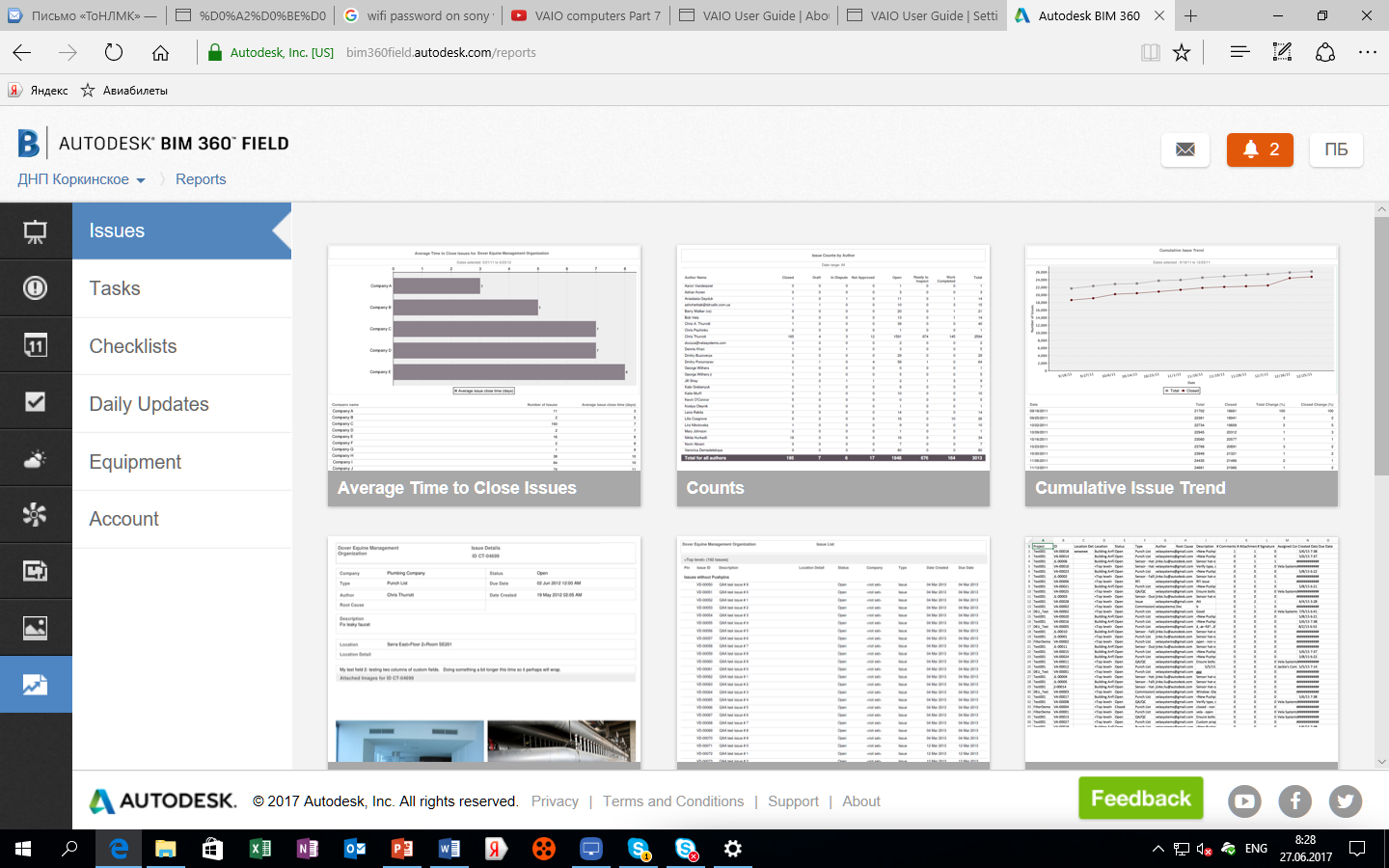Select Equipment report category
The width and height of the screenshot is (1389, 868).
181,462
